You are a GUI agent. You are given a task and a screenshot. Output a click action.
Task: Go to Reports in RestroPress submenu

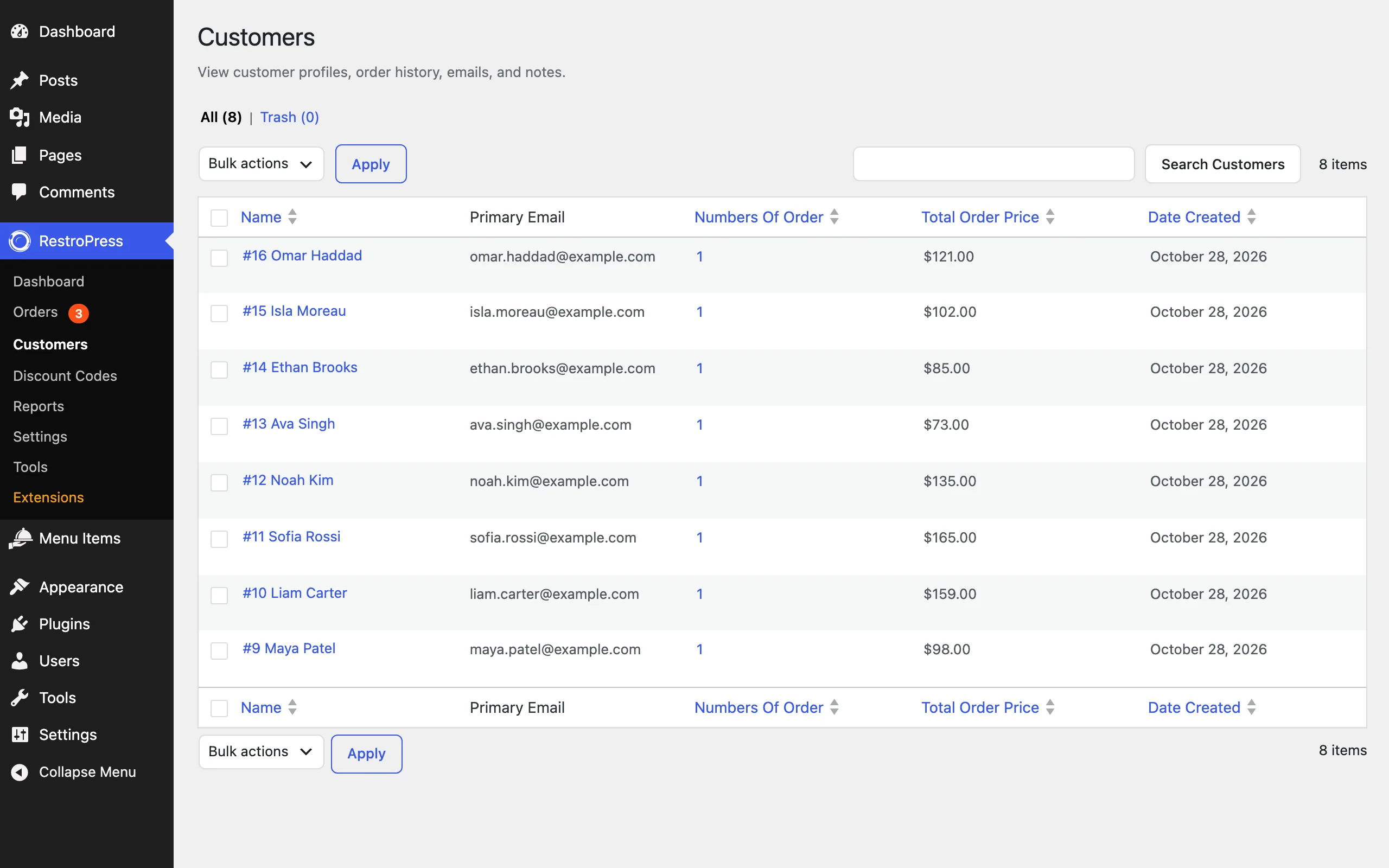(x=39, y=406)
